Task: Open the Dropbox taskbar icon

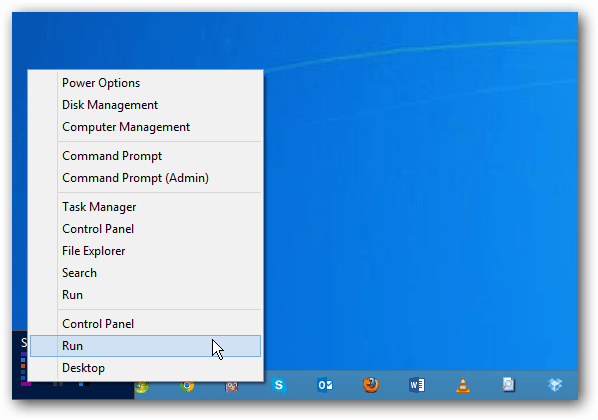Action: point(555,385)
